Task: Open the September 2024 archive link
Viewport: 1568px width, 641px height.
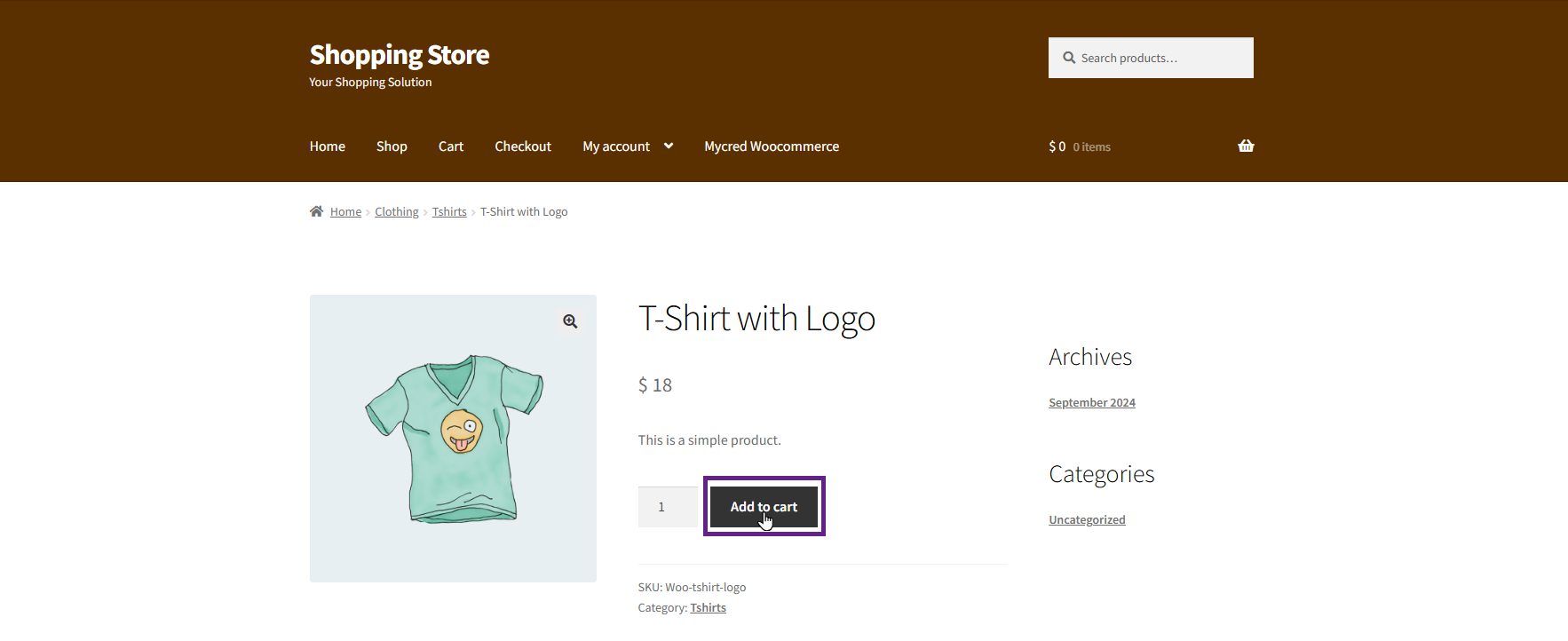Action: [1091, 403]
